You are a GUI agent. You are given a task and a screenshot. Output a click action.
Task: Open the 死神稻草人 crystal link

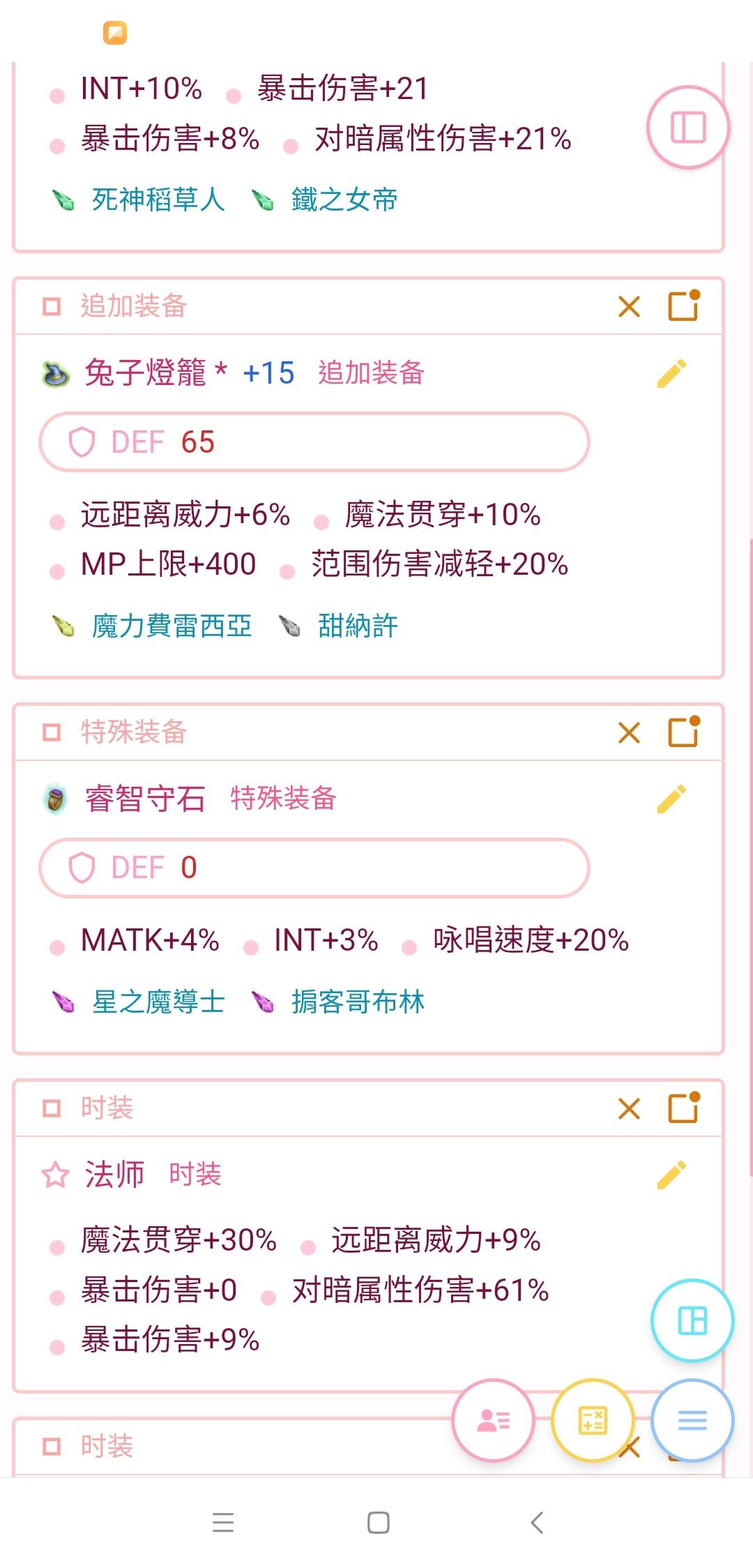pyautogui.click(x=158, y=200)
